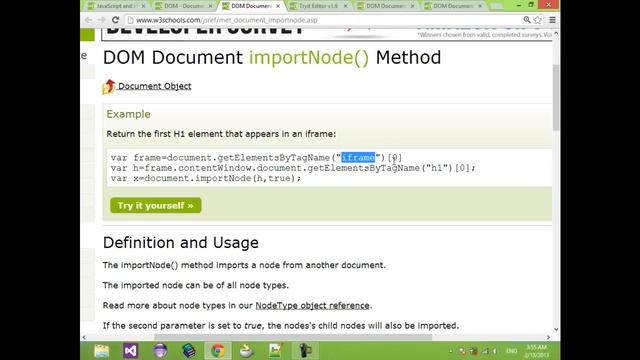This screenshot has width=640, height=360.
Task: Open the stacked books app in taskbar
Action: [x=189, y=351]
